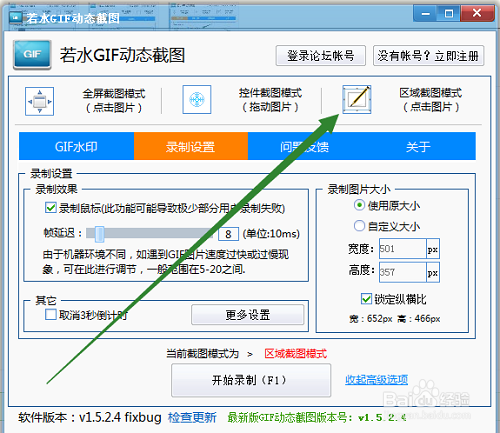Viewport: 500px width, 433px height.
Task: Click the 控件截图模式 label
Action: [270, 93]
